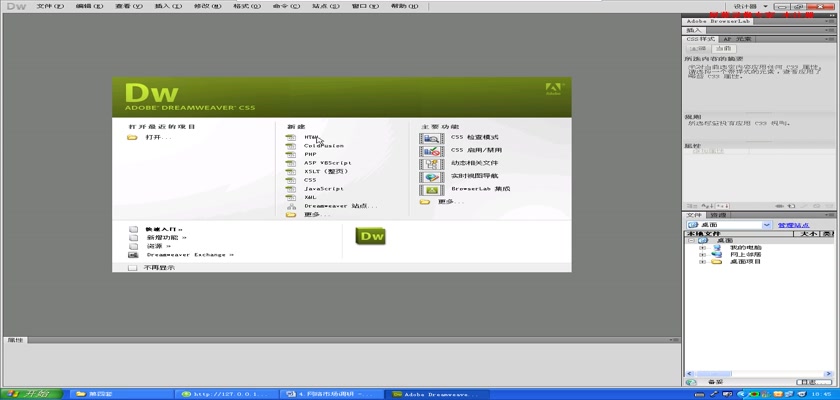Open the 文件 panel options menu
840x400 pixels.
[x=830, y=215]
